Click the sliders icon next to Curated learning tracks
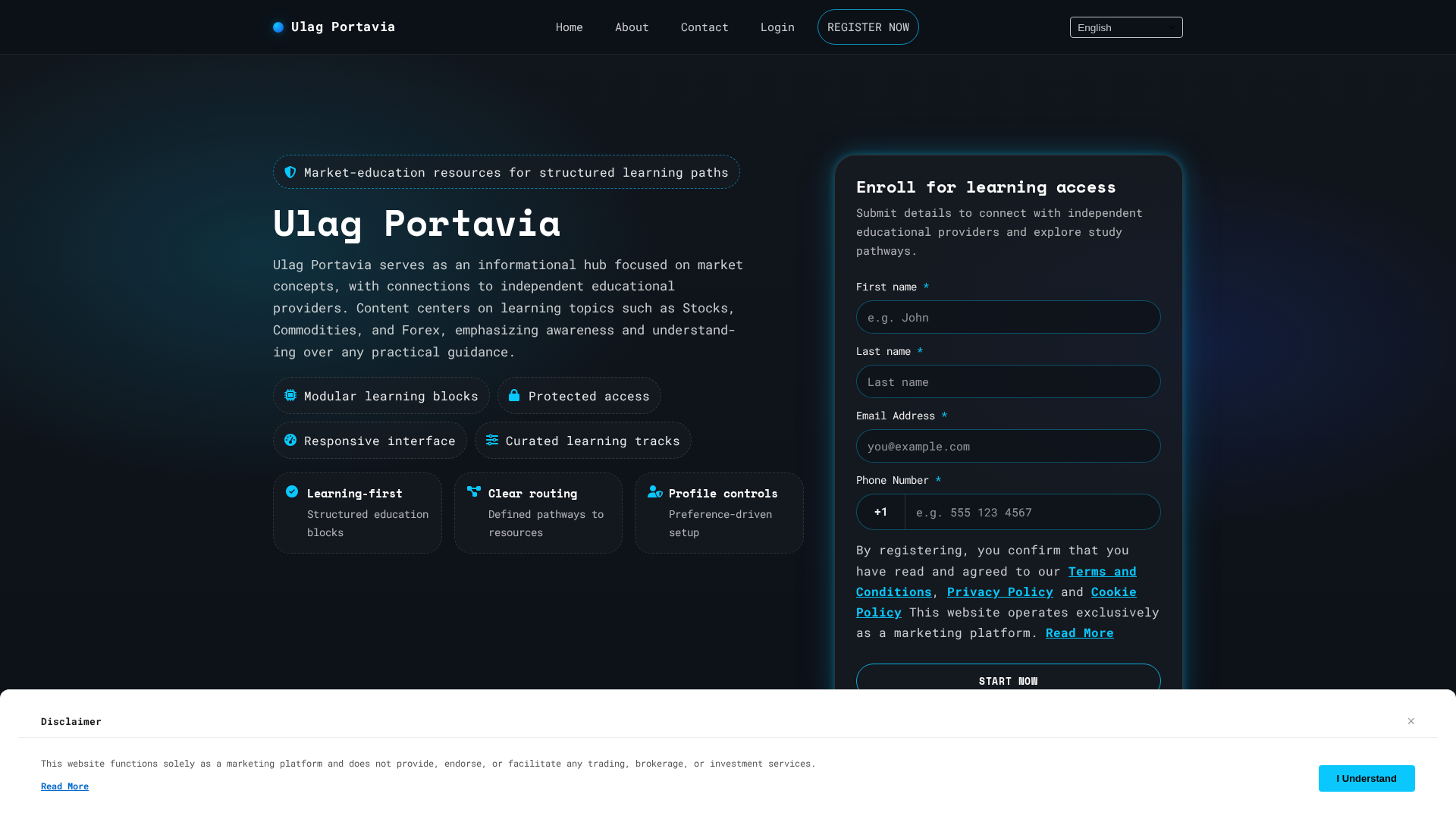Image resolution: width=1456 pixels, height=819 pixels. (x=492, y=440)
